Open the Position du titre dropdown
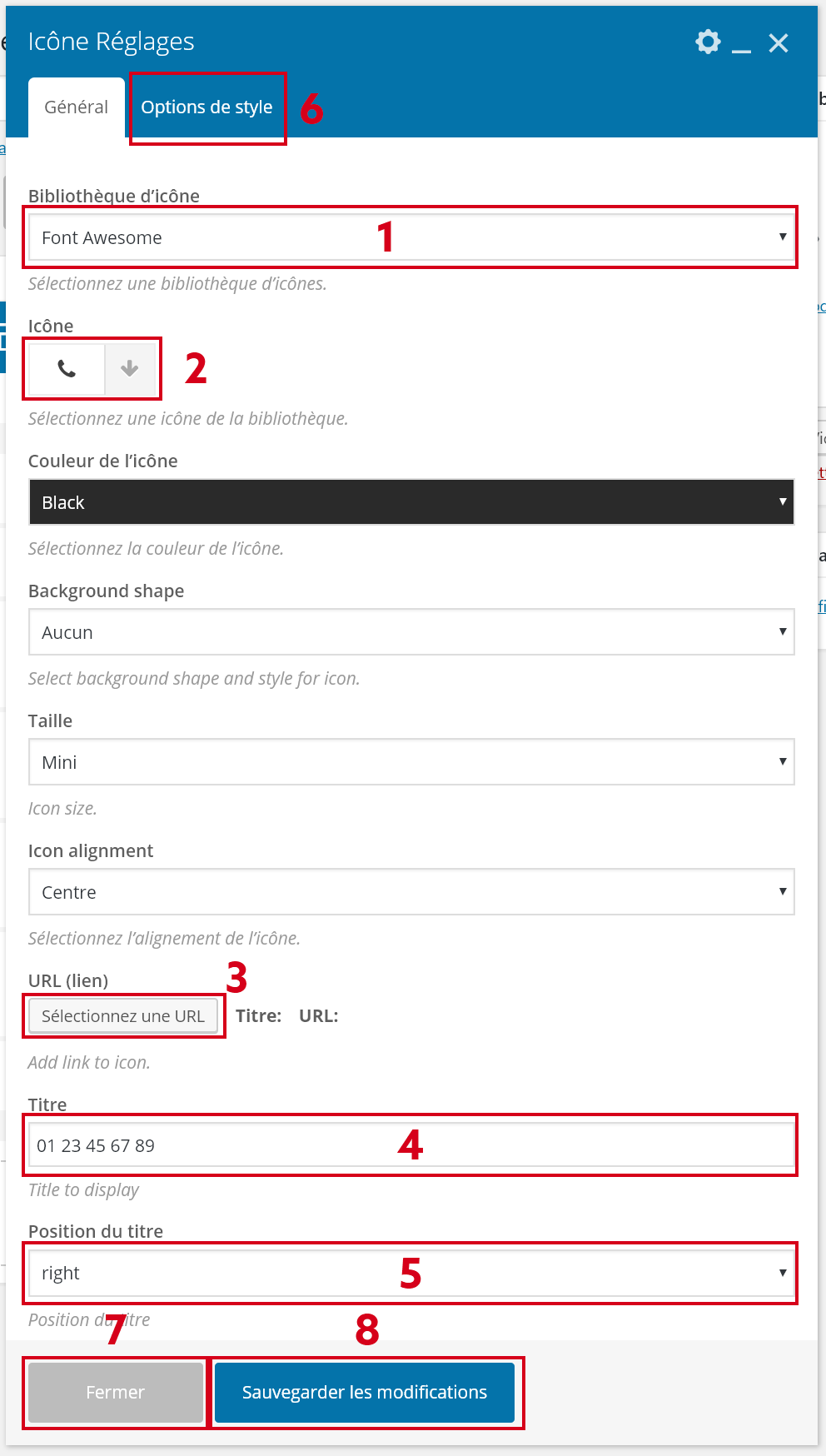This screenshot has width=826, height=1456. point(411,1273)
